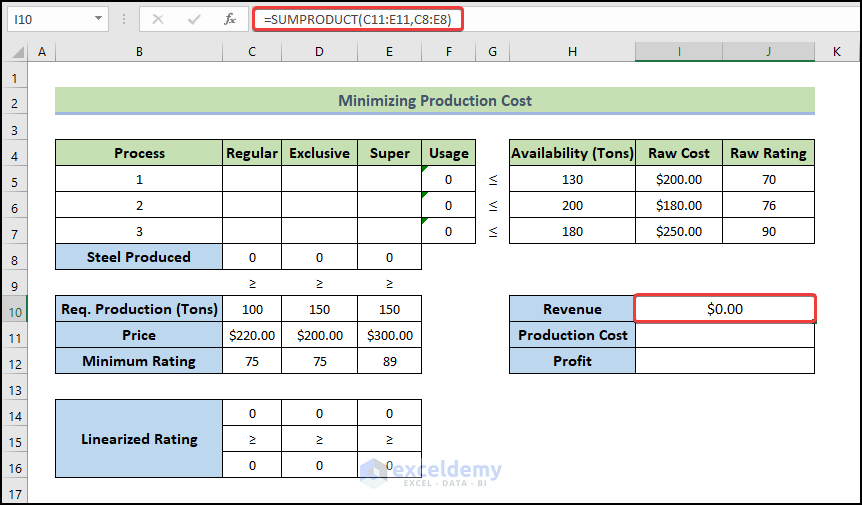Select the raw rating cell 76
862x505 pixels.
(769, 206)
